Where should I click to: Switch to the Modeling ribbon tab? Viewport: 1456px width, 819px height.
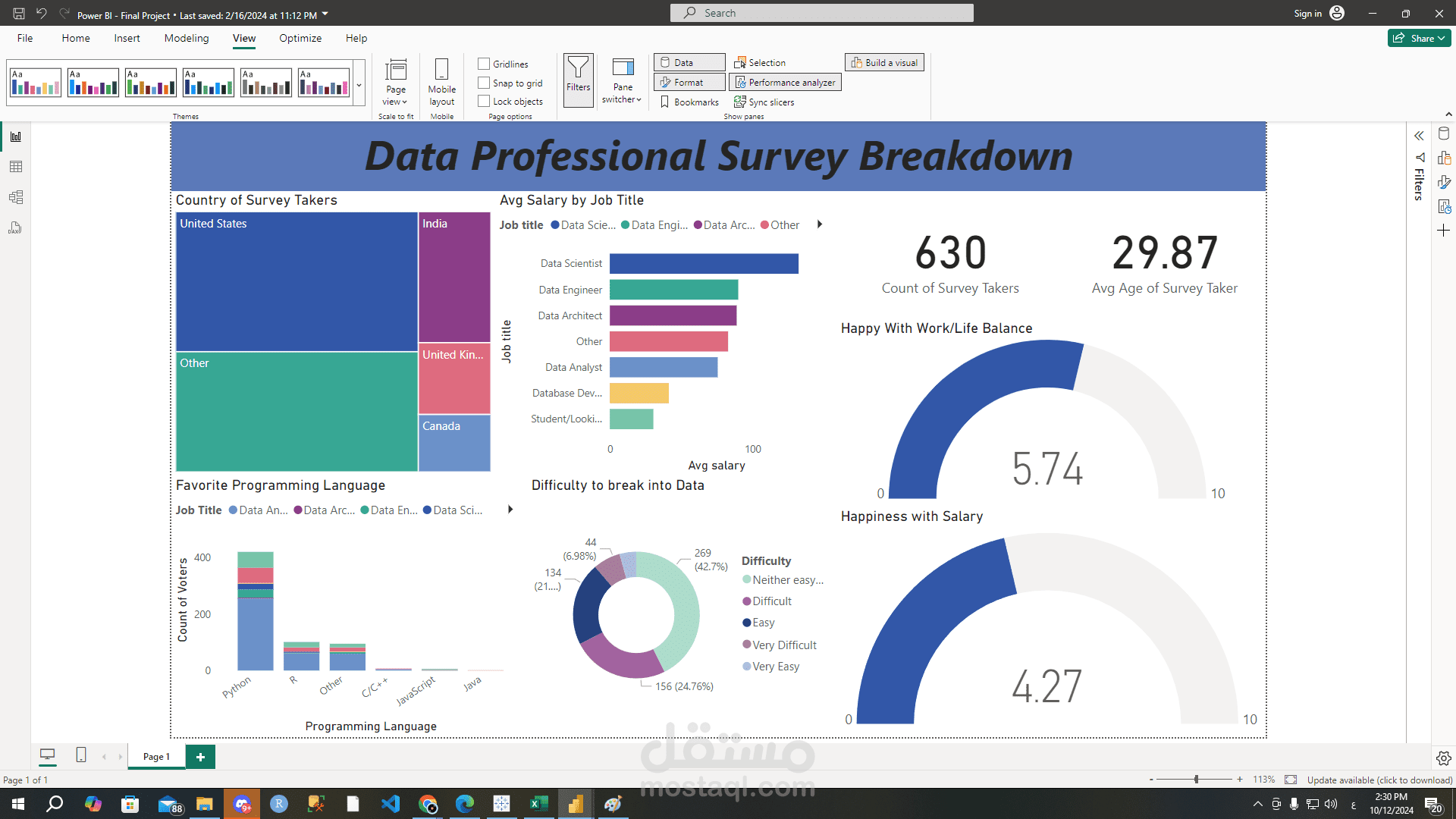(187, 38)
